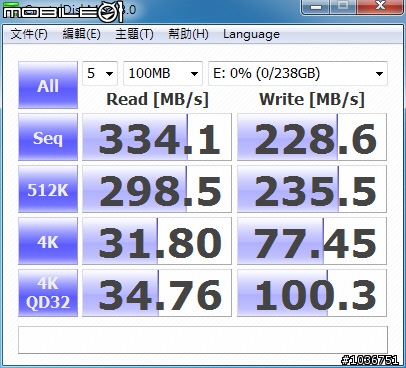Click the empty comment field at bottom

(x=203, y=340)
